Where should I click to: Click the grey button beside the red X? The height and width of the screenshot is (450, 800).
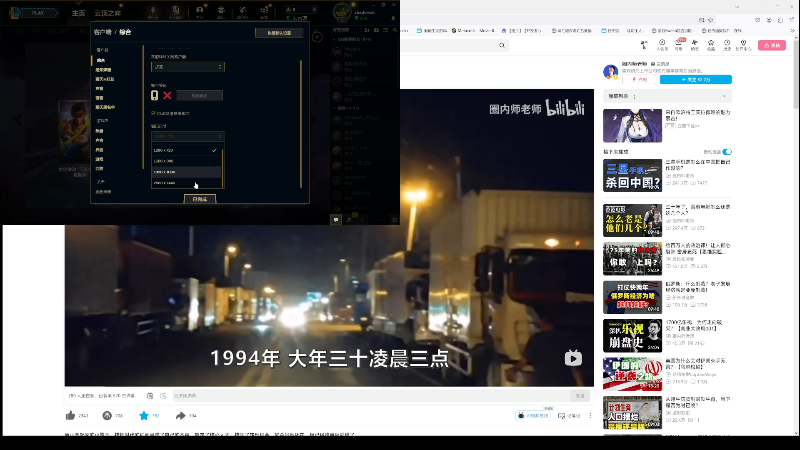tap(199, 95)
